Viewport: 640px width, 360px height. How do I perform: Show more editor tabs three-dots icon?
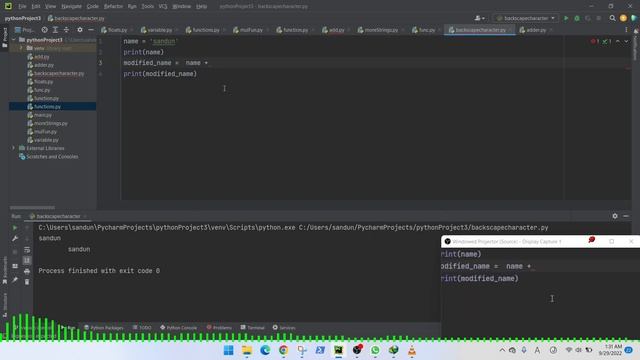626,30
